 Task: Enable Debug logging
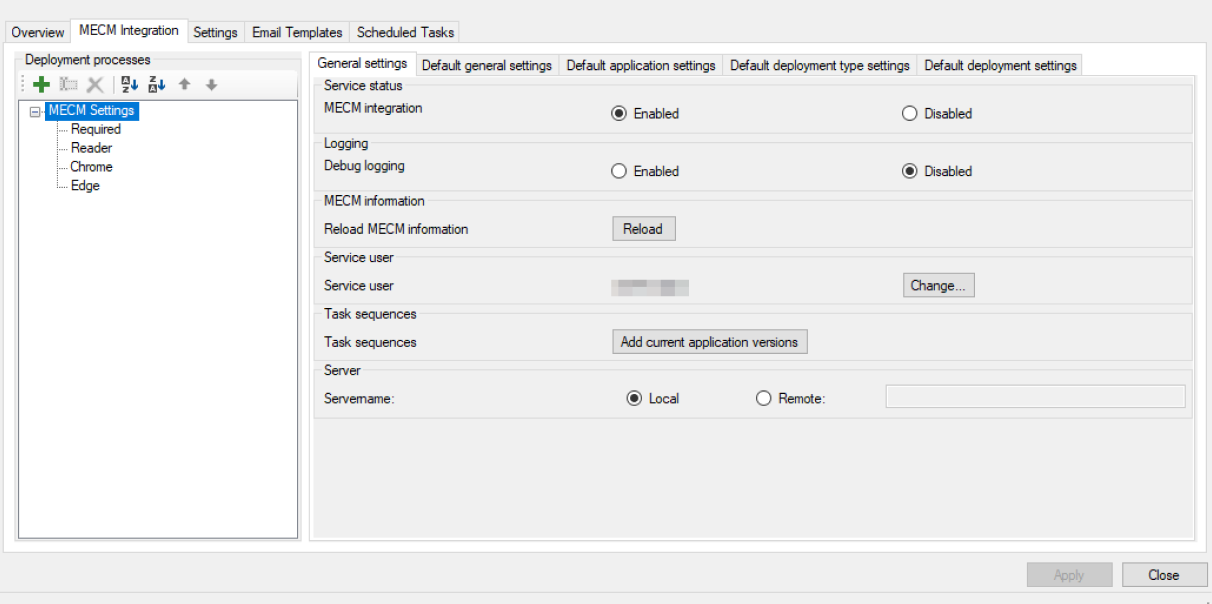point(645,171)
